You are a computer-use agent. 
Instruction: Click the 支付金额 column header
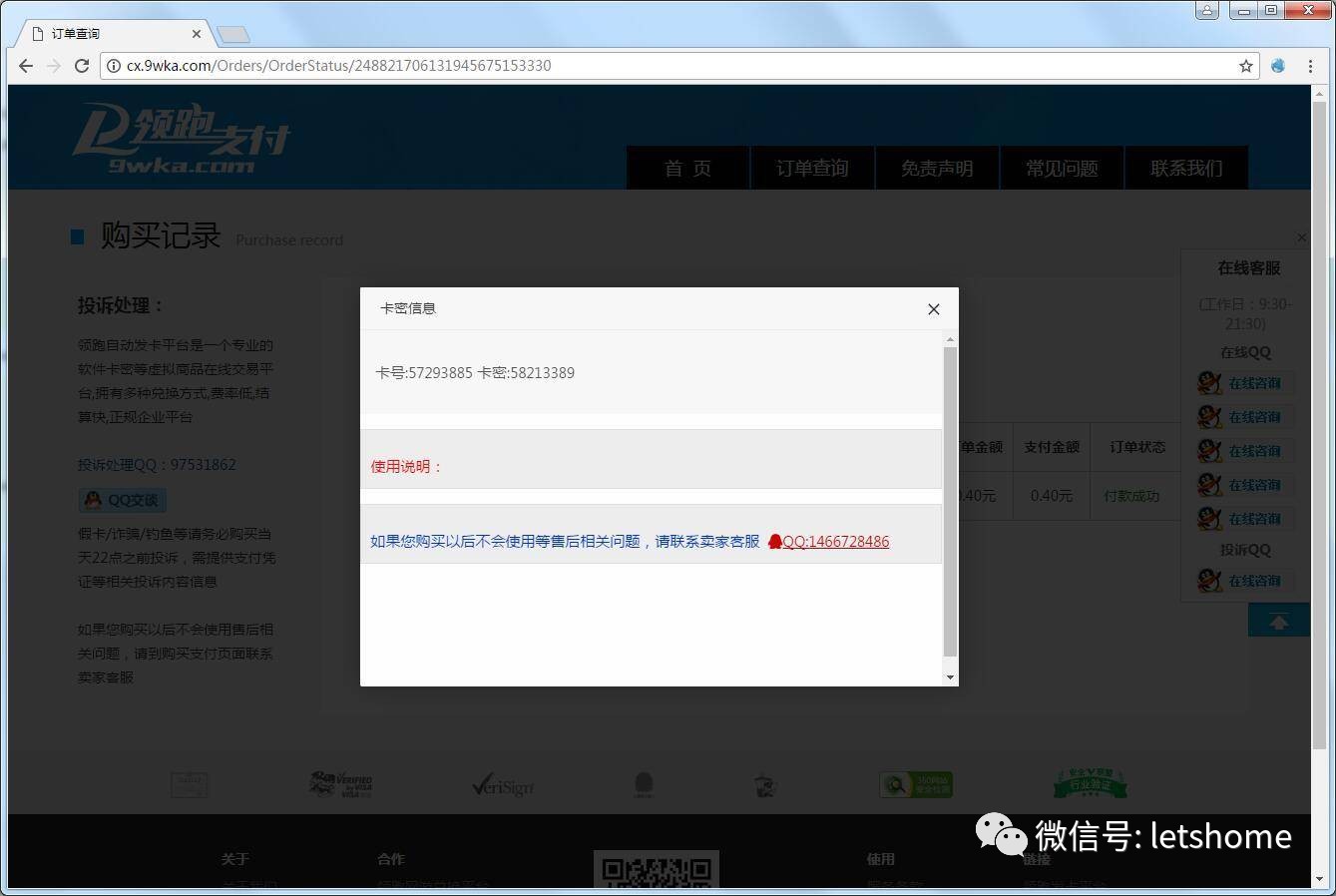click(1052, 447)
